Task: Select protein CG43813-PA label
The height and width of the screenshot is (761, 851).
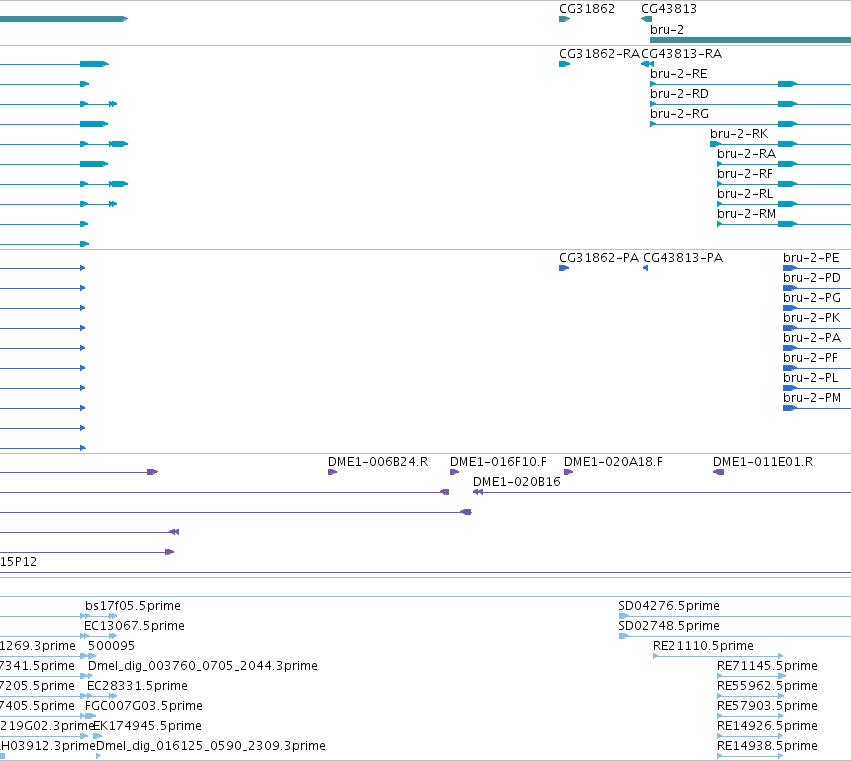Action: [683, 258]
